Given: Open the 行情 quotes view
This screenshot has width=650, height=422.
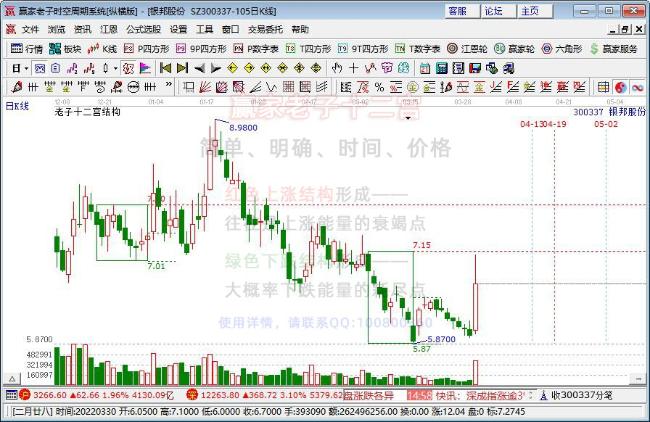Looking at the screenshot, I should (27, 49).
